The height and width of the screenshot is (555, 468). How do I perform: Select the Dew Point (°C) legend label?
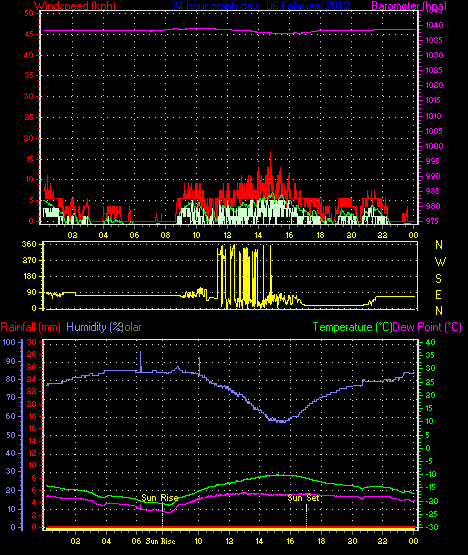click(427, 327)
